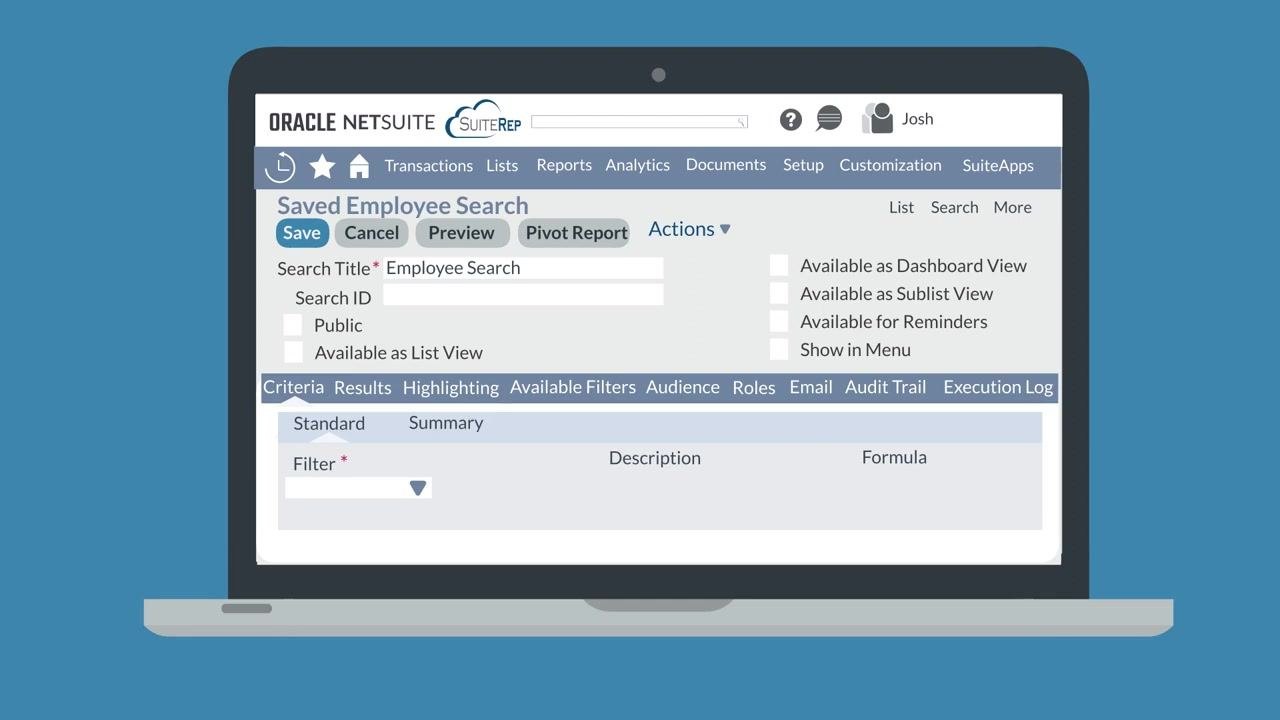Open the feedback chat bubble icon
Image resolution: width=1280 pixels, height=720 pixels.
click(x=829, y=119)
